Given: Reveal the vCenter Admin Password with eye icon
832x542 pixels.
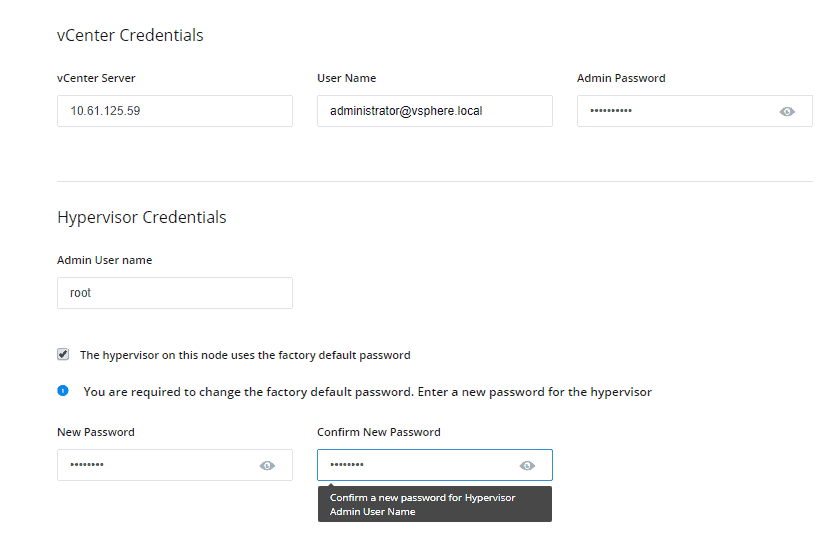Looking at the screenshot, I should tap(787, 111).
